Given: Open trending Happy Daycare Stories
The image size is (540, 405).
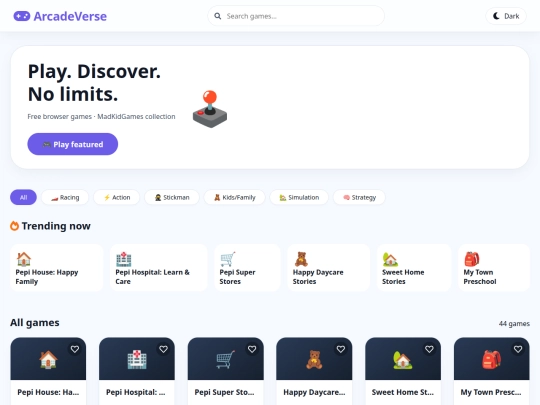Looking at the screenshot, I should [329, 268].
